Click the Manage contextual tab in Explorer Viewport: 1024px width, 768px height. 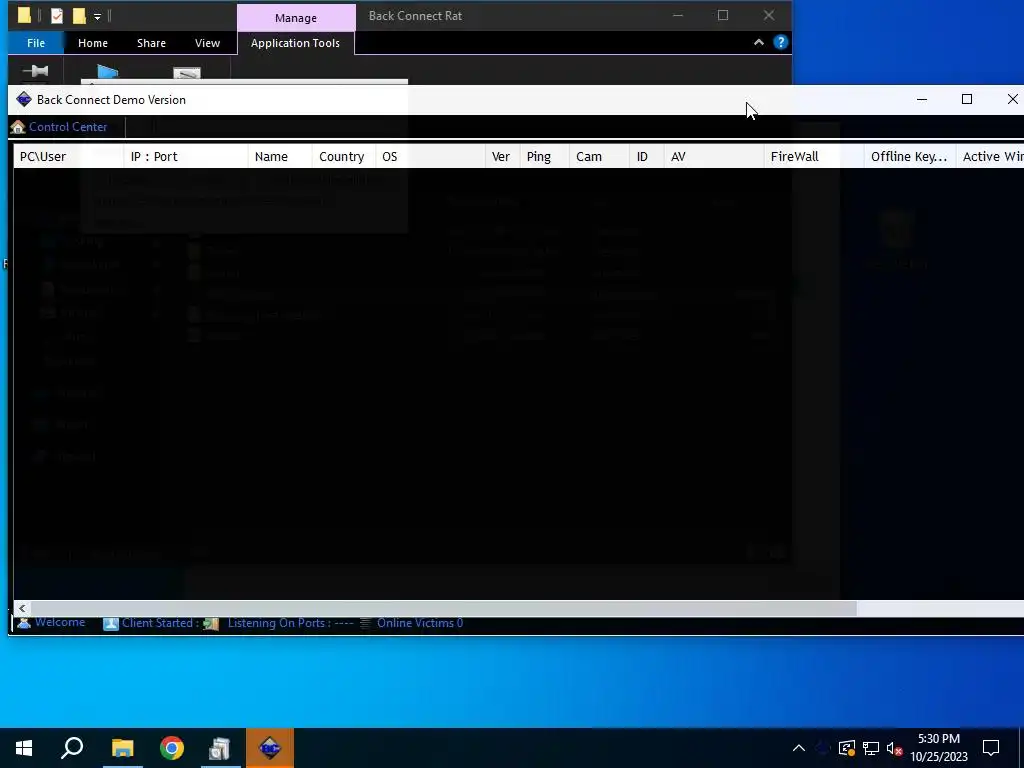coord(296,18)
